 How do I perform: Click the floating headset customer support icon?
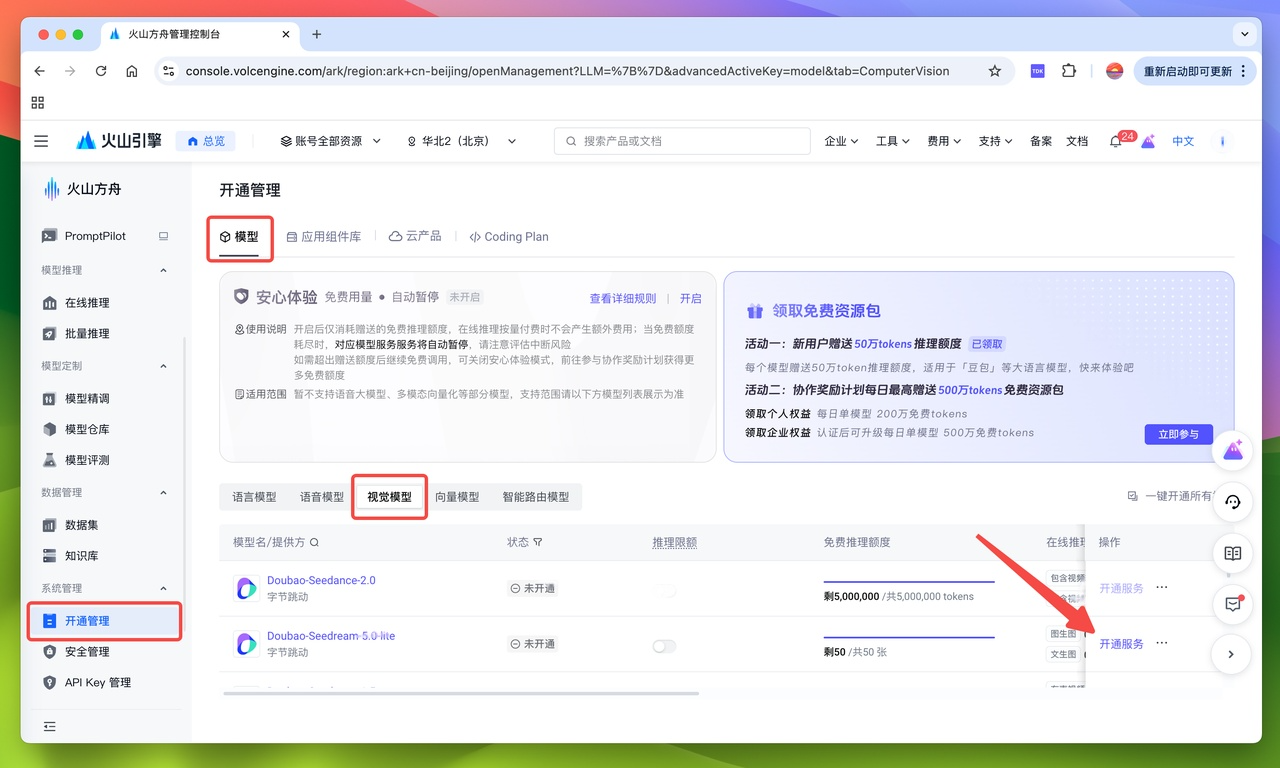1232,502
